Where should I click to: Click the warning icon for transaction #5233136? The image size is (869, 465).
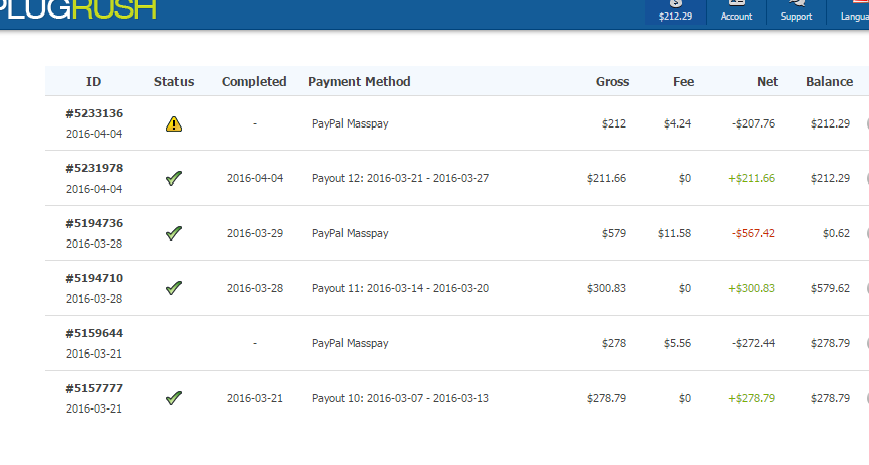(174, 124)
